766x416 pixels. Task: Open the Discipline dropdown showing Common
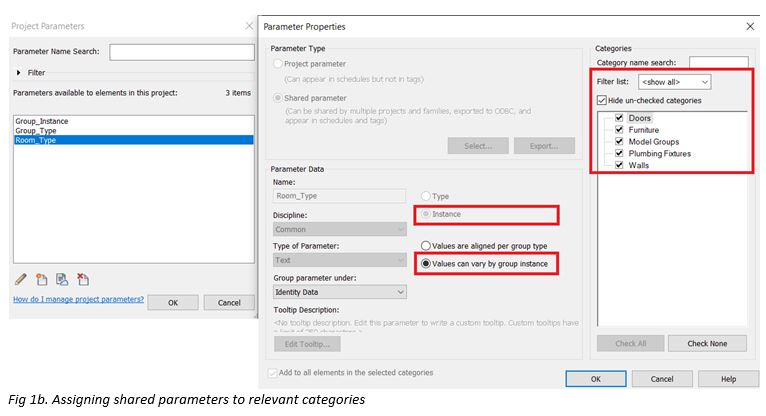pyautogui.click(x=340, y=229)
